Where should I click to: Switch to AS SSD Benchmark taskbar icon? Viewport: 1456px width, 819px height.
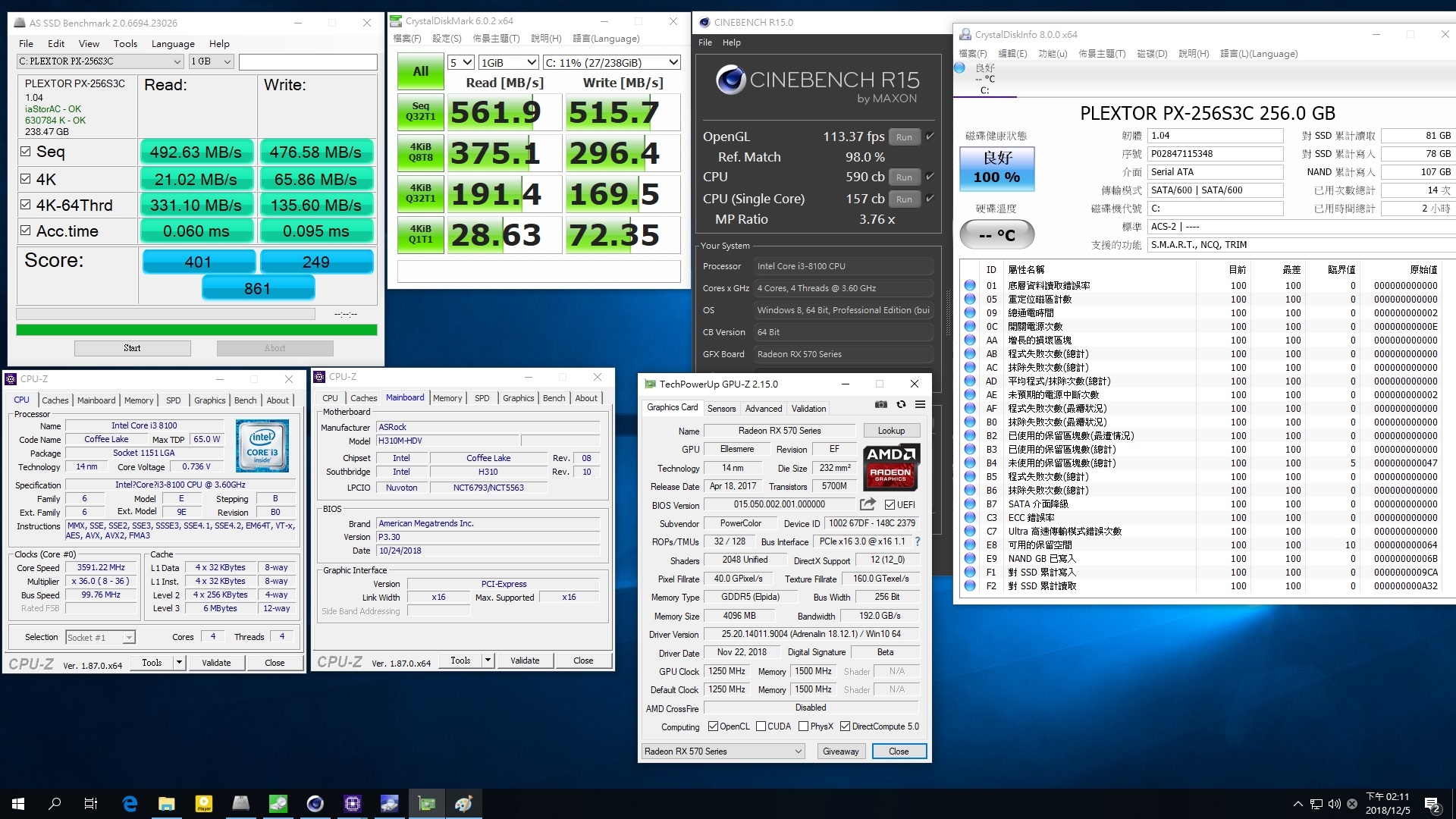point(241,804)
